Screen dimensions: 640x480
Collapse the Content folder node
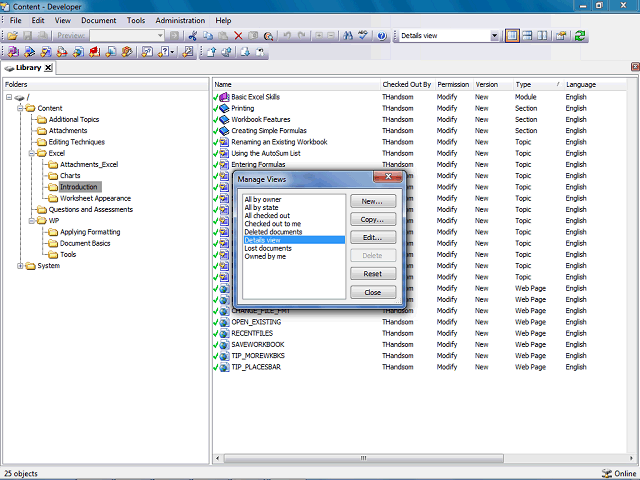point(20,109)
